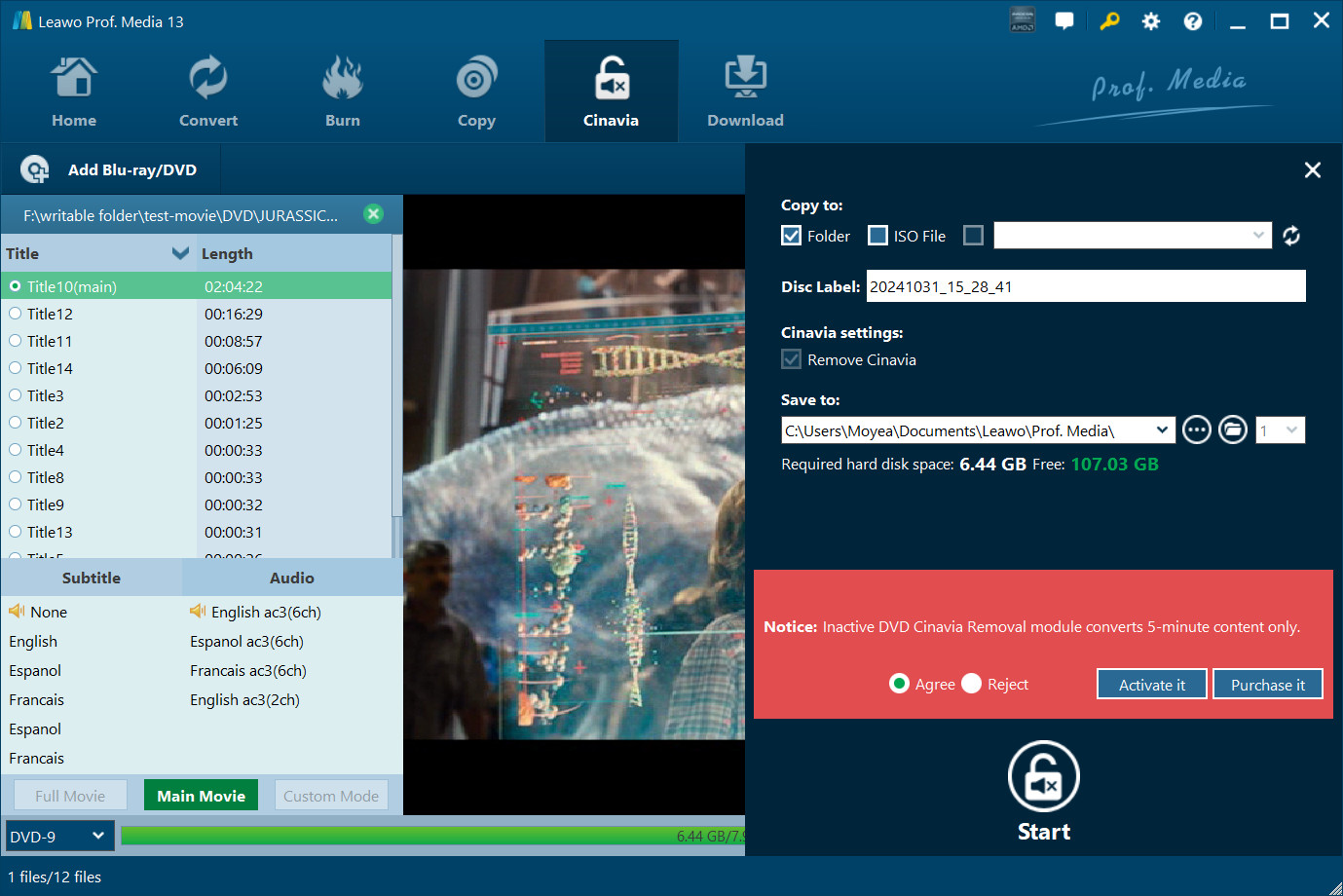Select the Subtitle column header
The image size is (1343, 896).
[92, 578]
